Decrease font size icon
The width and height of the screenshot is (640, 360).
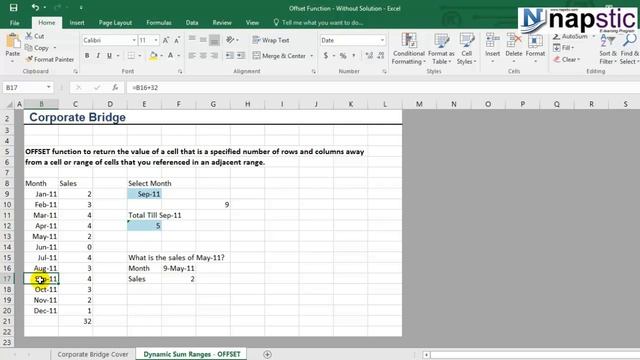click(x=177, y=40)
